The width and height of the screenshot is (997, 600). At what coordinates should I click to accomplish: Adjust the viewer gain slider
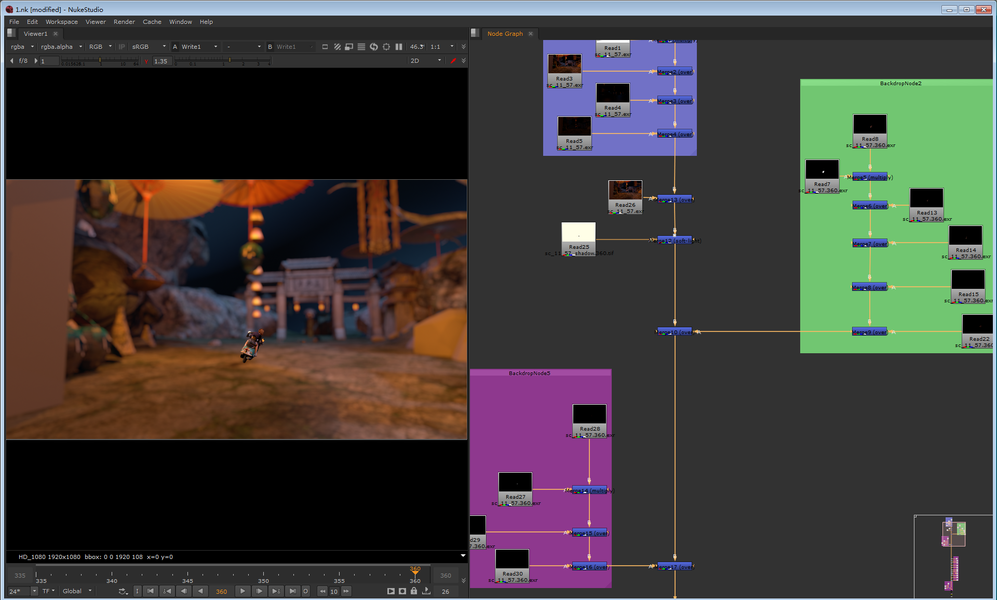100,61
